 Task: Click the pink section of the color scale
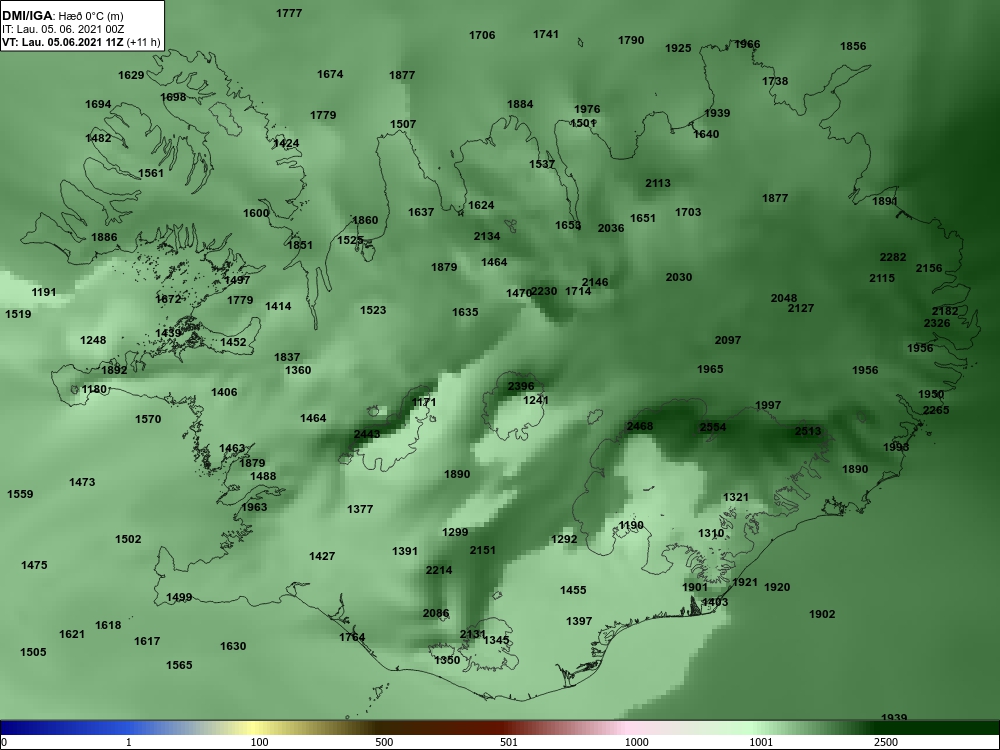pos(631,728)
